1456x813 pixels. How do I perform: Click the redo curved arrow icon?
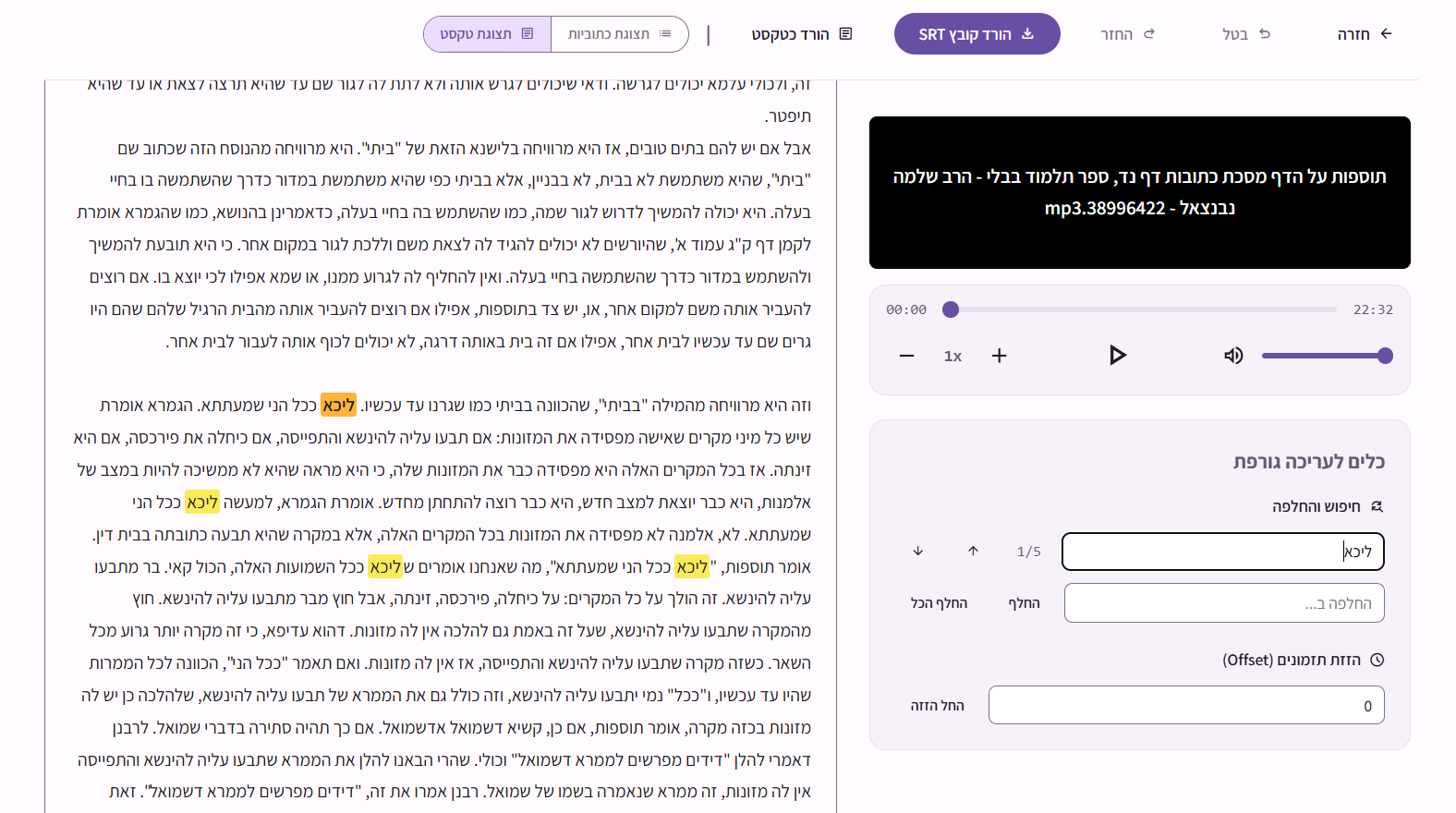click(1149, 33)
